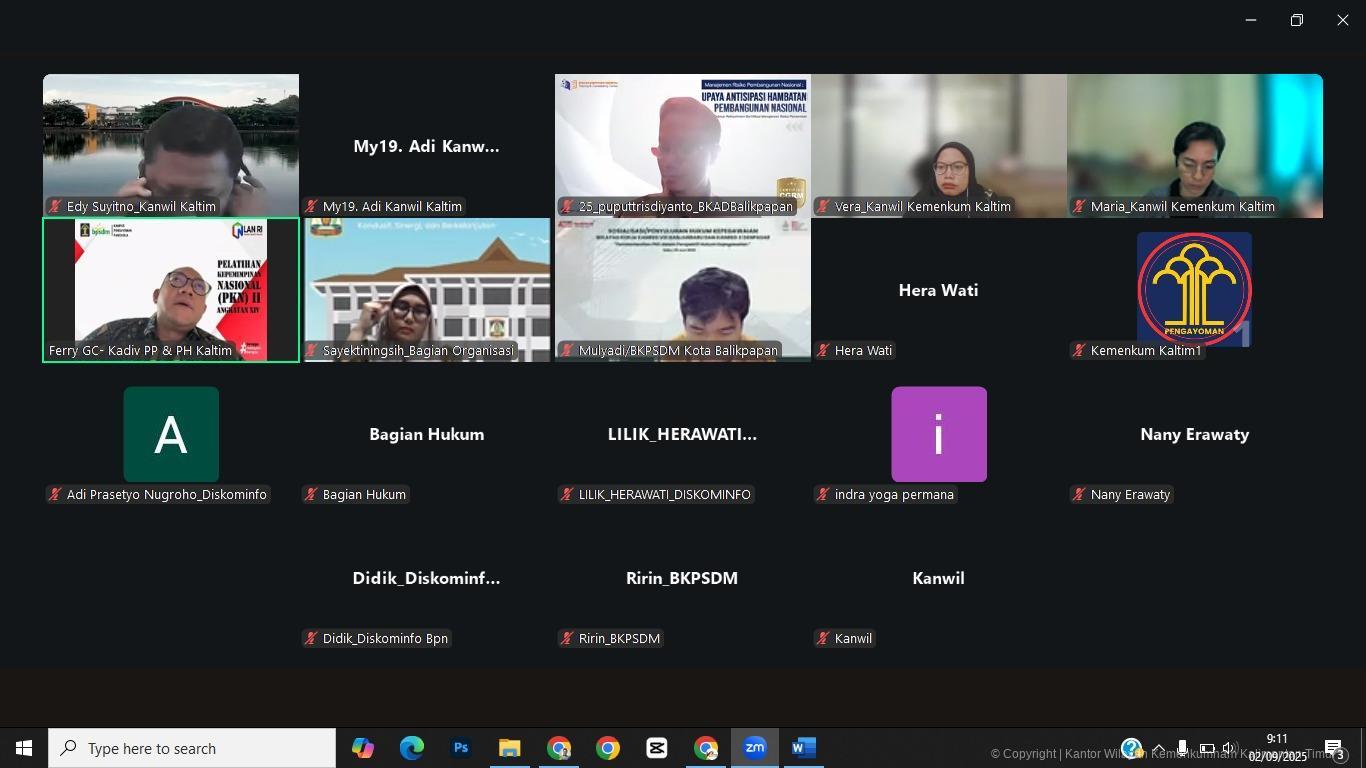Open plain Chrome icon on taskbar
This screenshot has height=768, width=1366.
click(x=608, y=748)
